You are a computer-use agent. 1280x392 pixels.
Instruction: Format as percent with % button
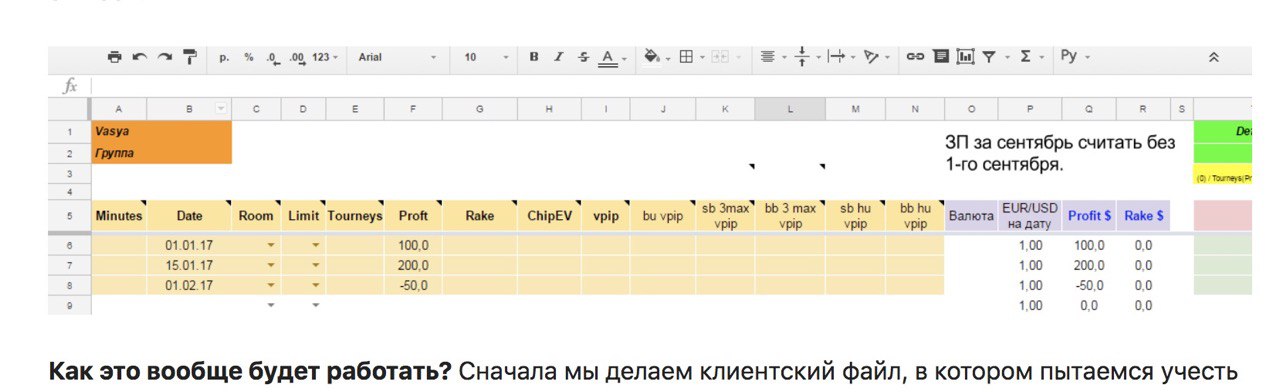[249, 57]
